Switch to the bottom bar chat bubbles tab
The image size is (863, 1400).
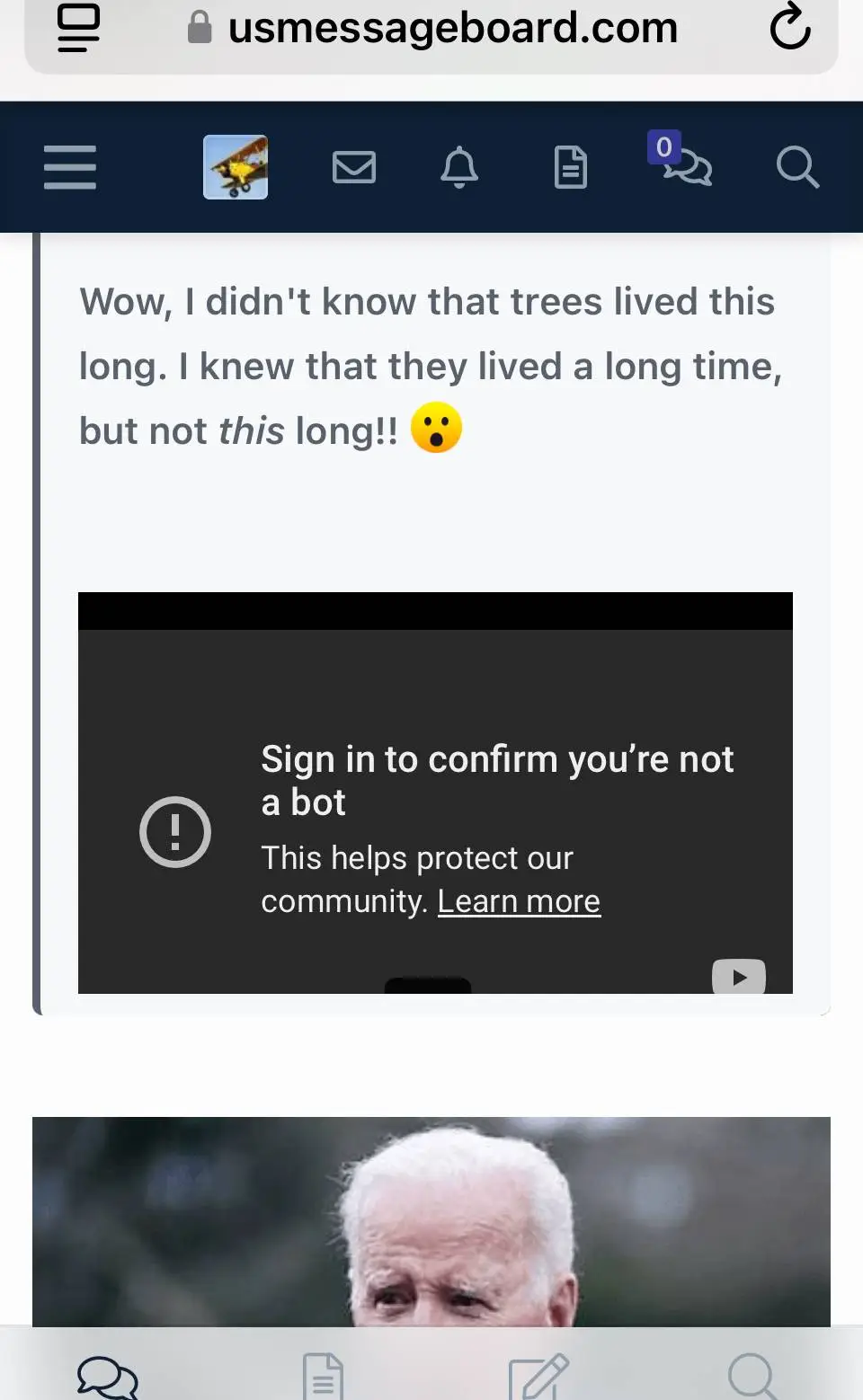click(108, 1377)
